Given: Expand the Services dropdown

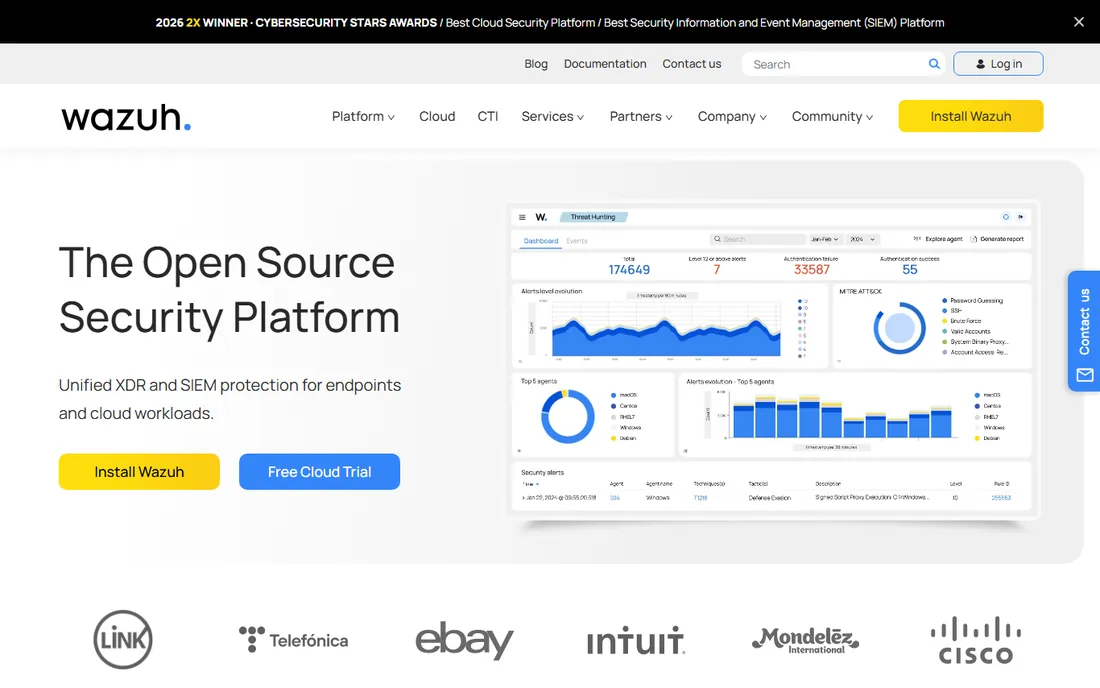Looking at the screenshot, I should tap(553, 116).
